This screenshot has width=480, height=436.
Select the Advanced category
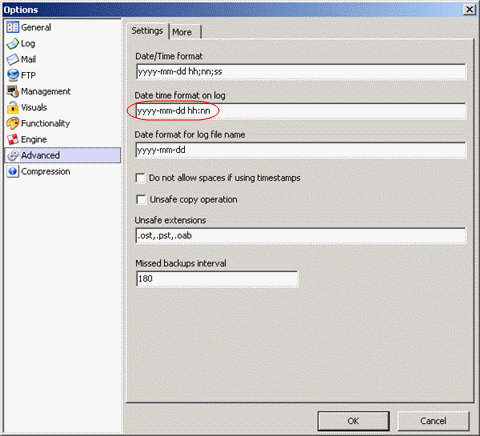(63, 155)
